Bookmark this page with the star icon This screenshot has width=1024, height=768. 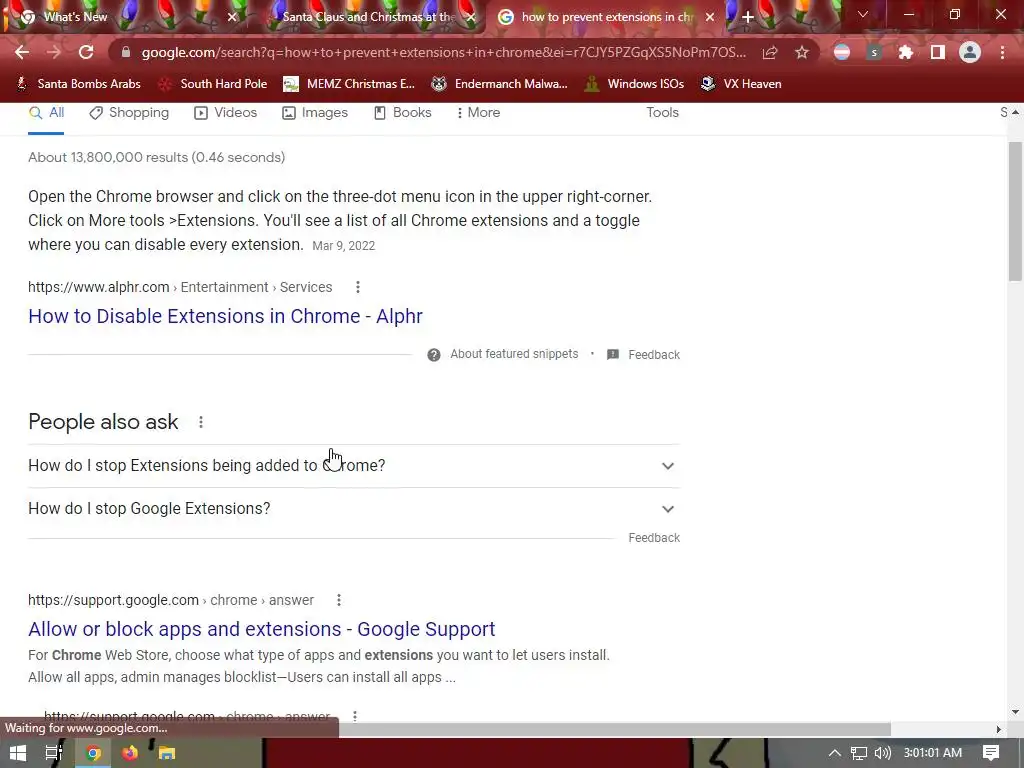tap(802, 52)
